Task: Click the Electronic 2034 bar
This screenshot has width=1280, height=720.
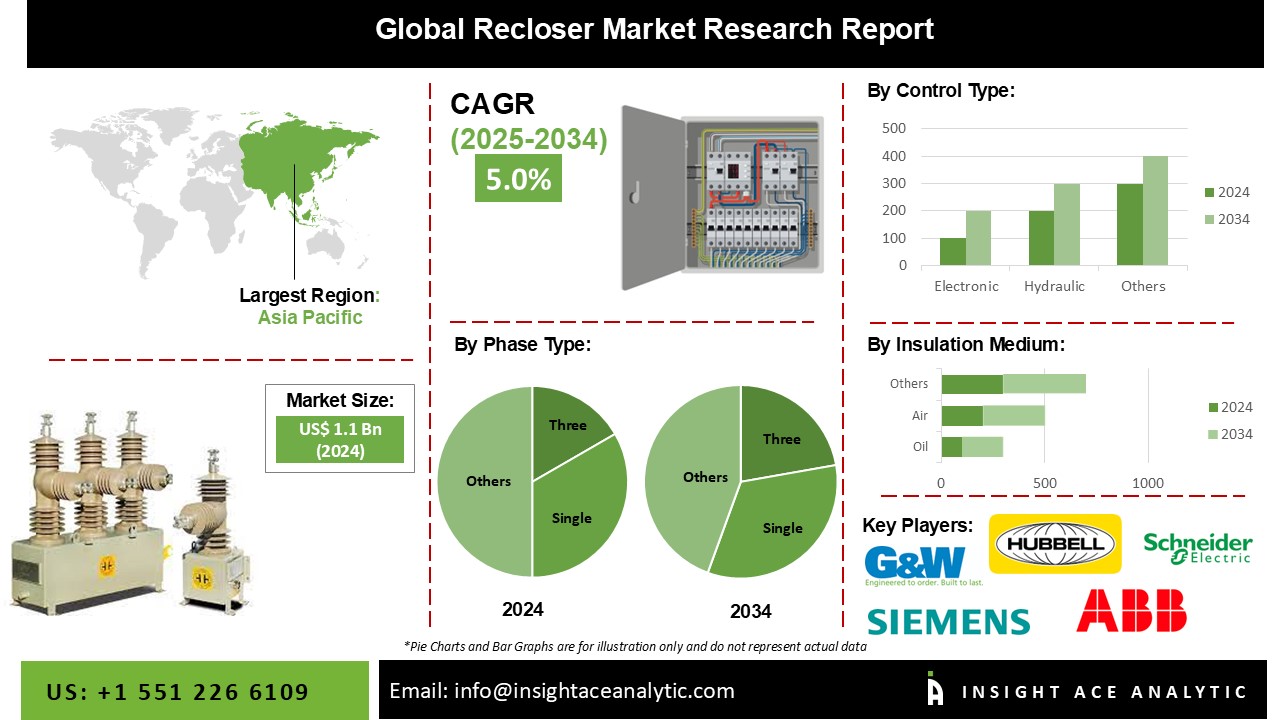Action: tap(978, 238)
